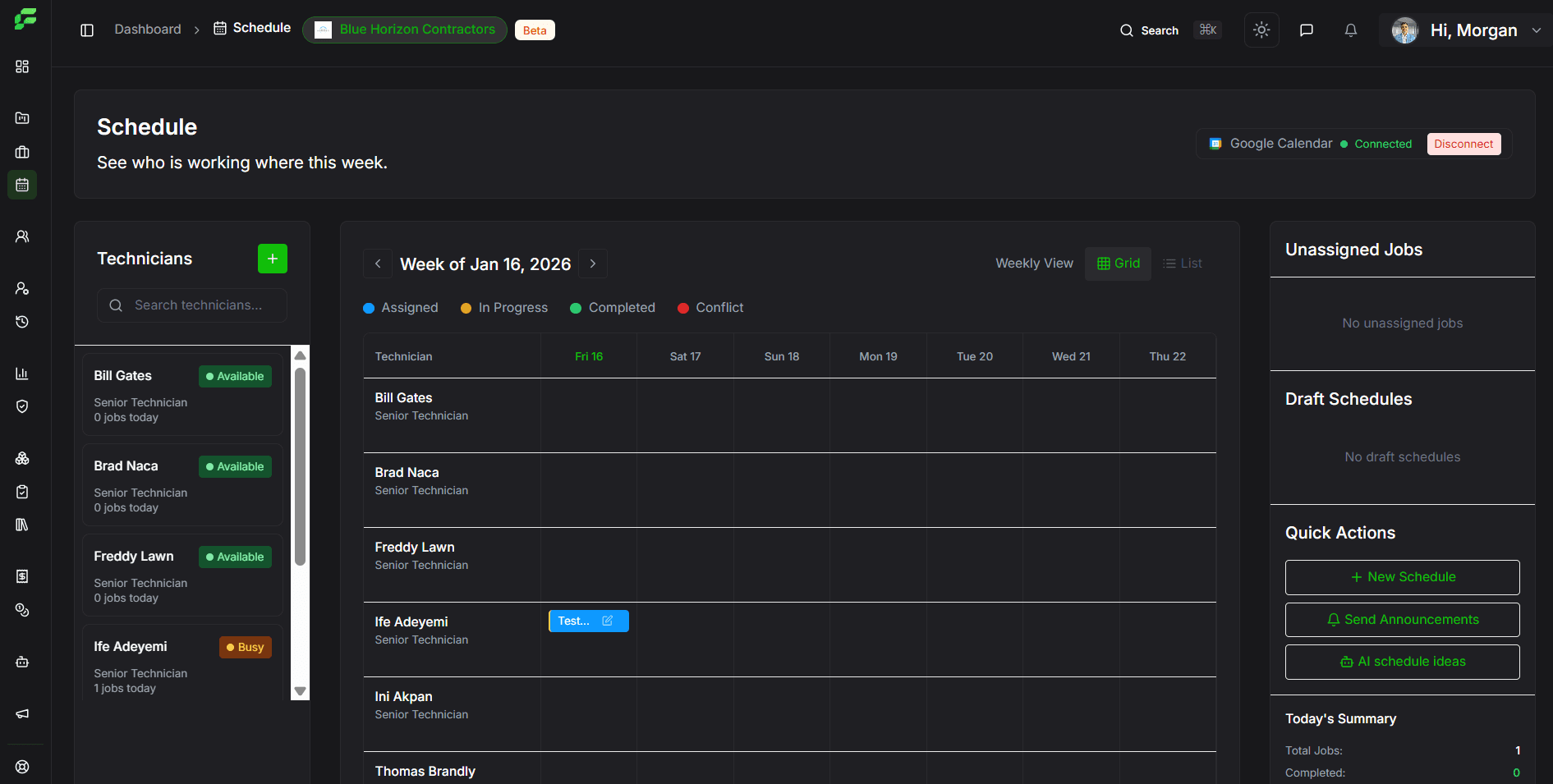
Task: Click the blue Assigned legend dot
Action: pyautogui.click(x=369, y=308)
